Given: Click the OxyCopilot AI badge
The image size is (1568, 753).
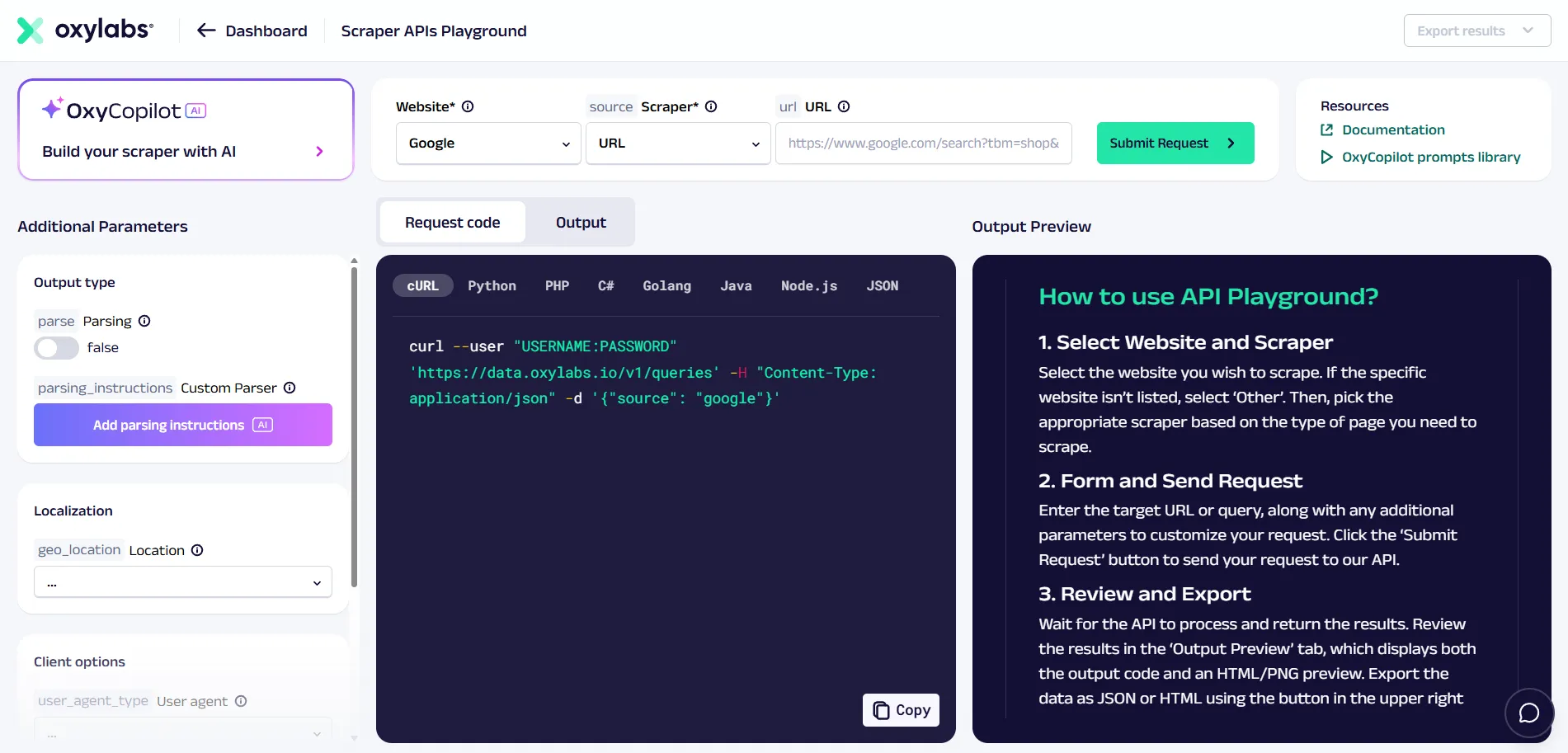Looking at the screenshot, I should [x=195, y=111].
